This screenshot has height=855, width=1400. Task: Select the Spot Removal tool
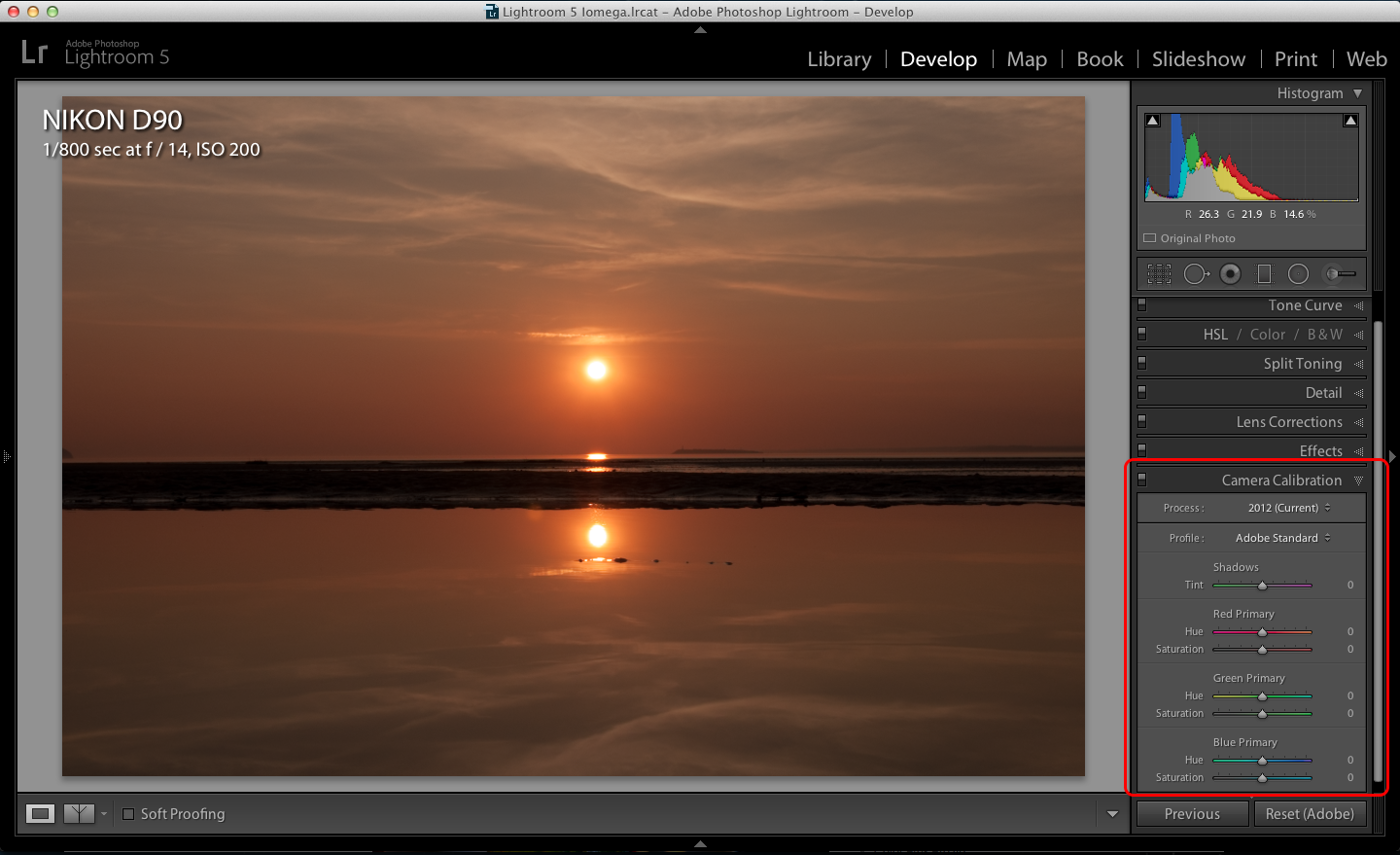click(1196, 273)
